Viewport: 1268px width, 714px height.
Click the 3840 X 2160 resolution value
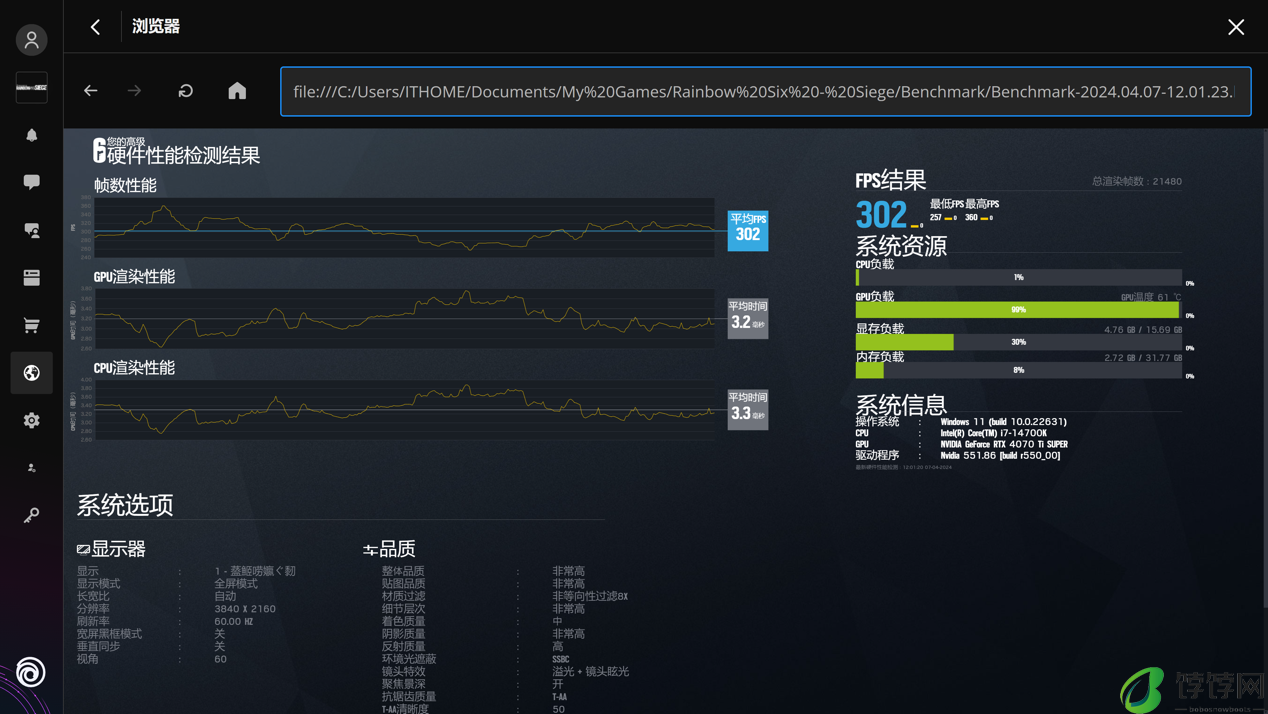click(x=245, y=609)
